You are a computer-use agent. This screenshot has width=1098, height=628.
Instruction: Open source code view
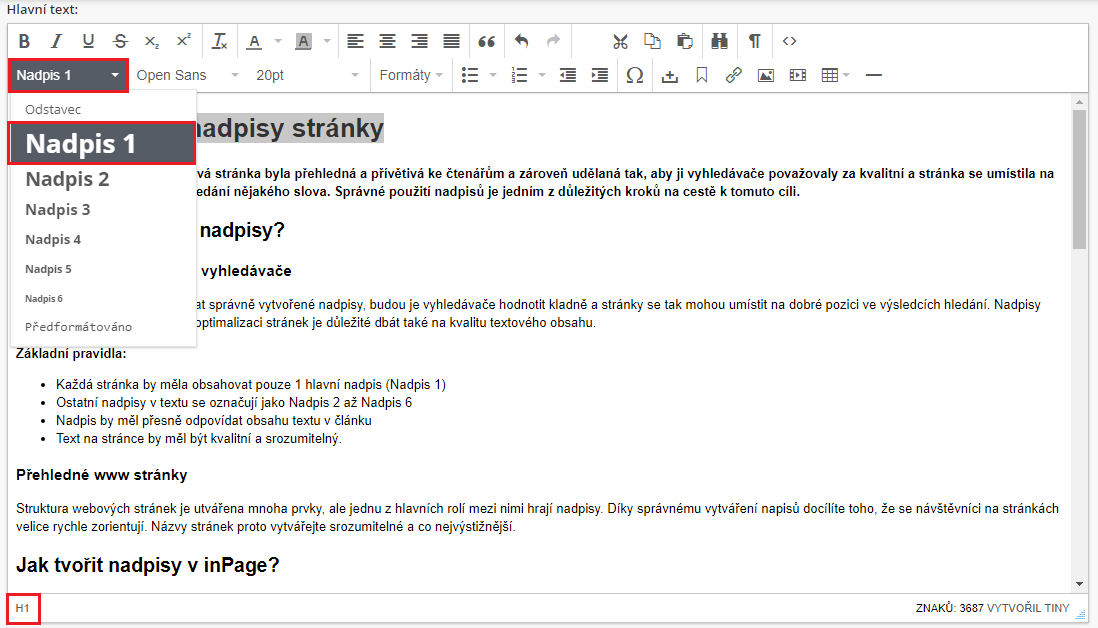(790, 41)
